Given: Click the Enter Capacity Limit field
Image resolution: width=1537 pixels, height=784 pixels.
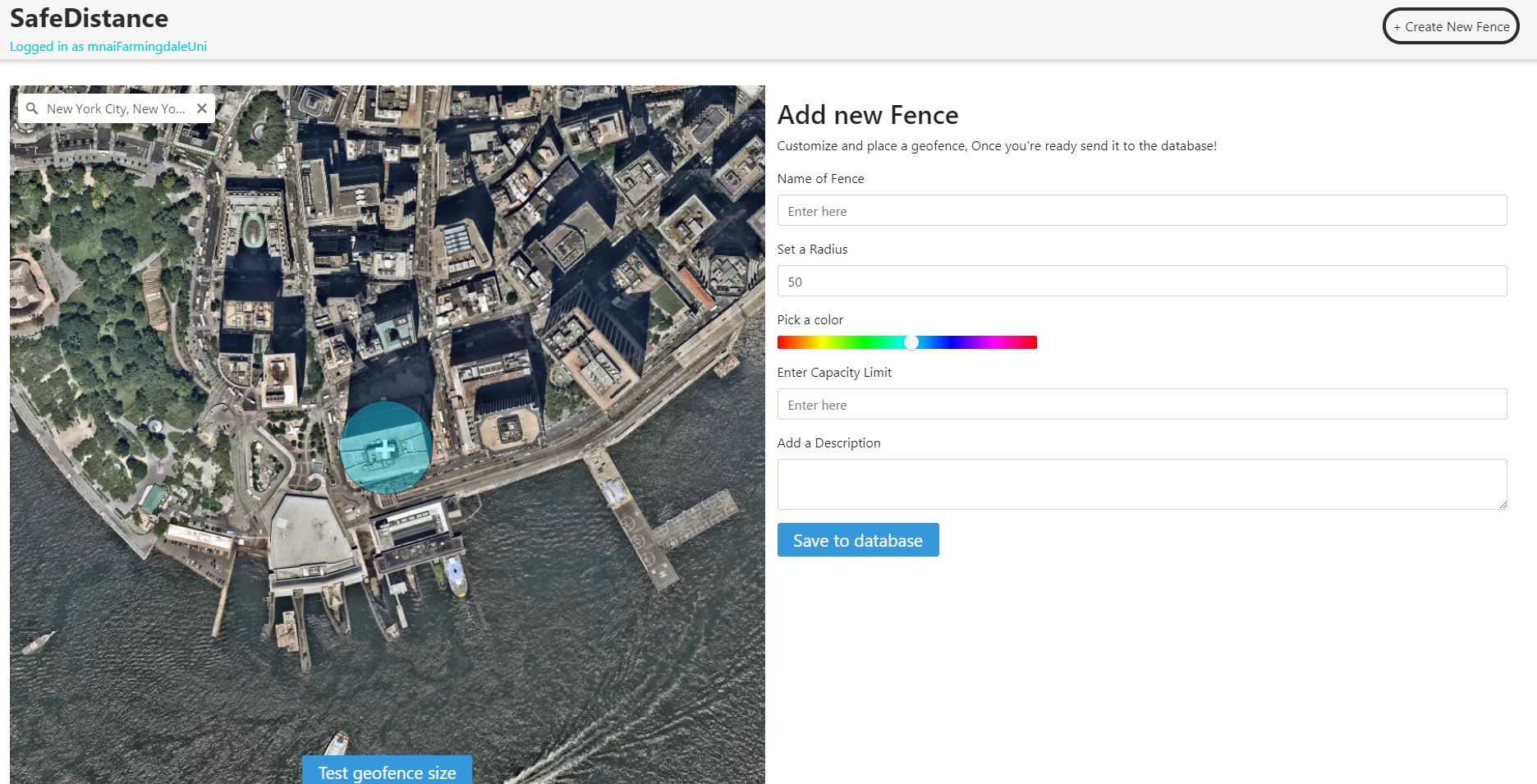Looking at the screenshot, I should tap(1141, 404).
